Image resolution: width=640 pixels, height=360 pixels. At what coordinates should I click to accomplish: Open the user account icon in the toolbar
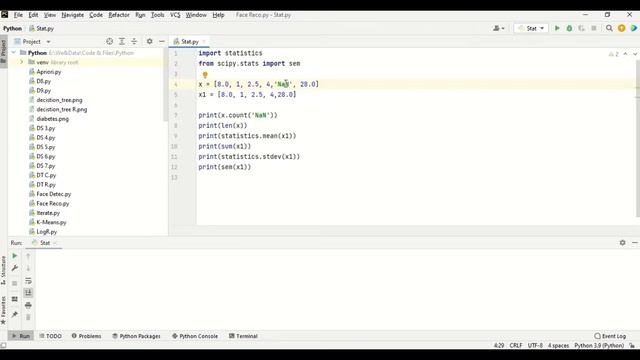click(498, 28)
